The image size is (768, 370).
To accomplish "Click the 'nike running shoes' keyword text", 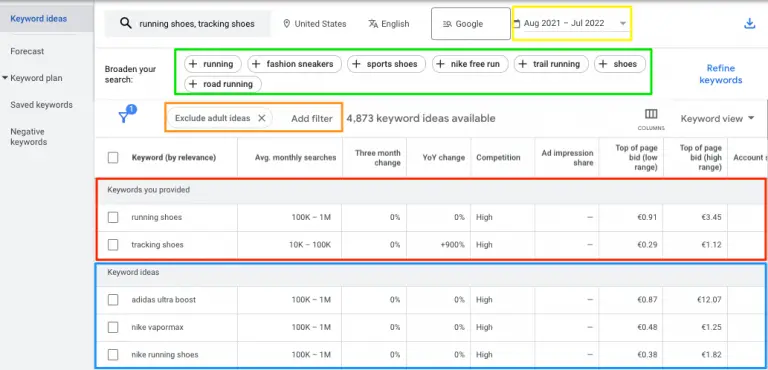I will [x=165, y=354].
